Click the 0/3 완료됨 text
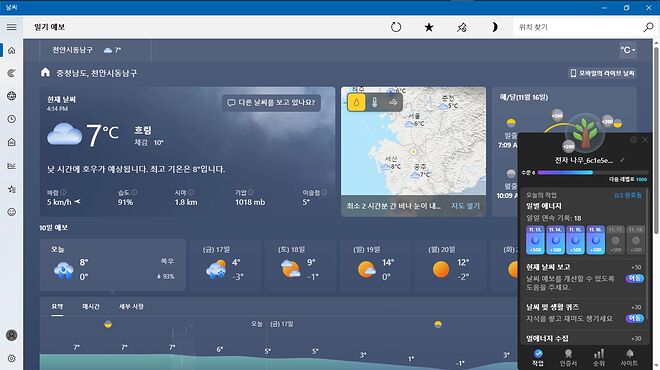Viewport: 660px width, 370px height. point(628,196)
